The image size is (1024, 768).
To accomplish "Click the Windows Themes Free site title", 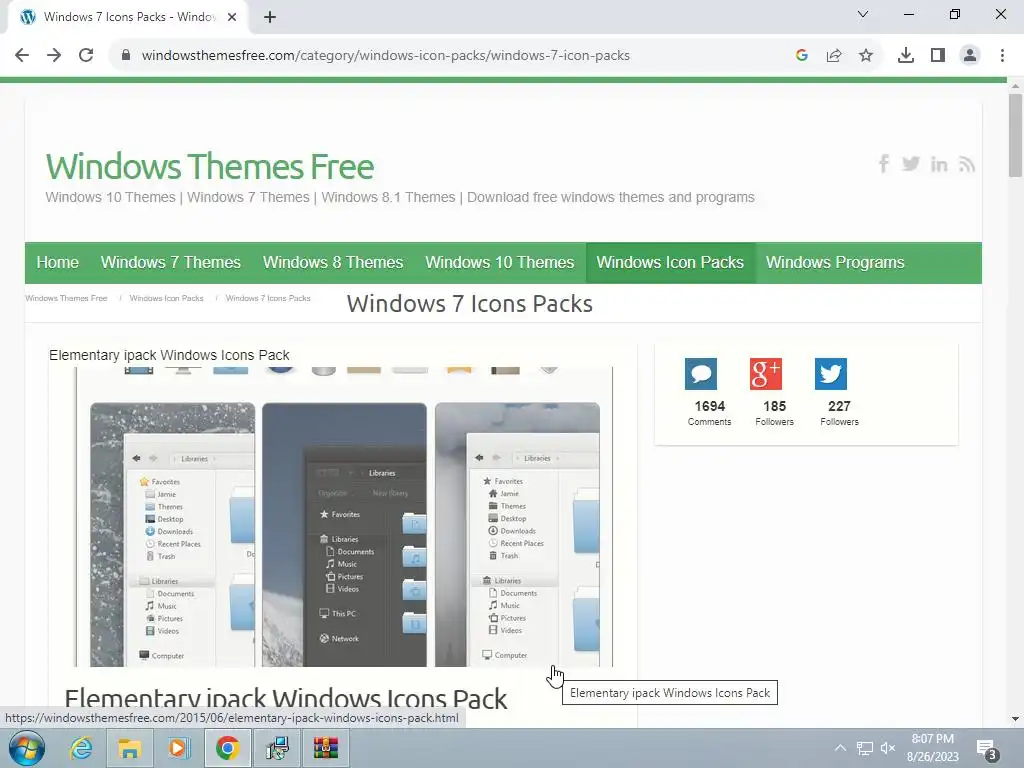I will click(210, 167).
